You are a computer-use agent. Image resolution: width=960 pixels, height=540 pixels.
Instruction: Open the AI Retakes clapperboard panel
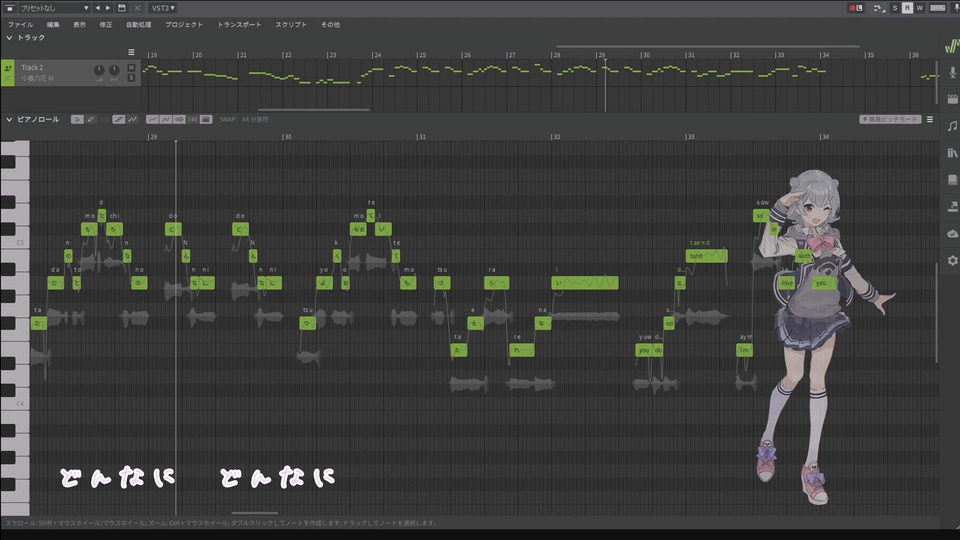(x=952, y=99)
